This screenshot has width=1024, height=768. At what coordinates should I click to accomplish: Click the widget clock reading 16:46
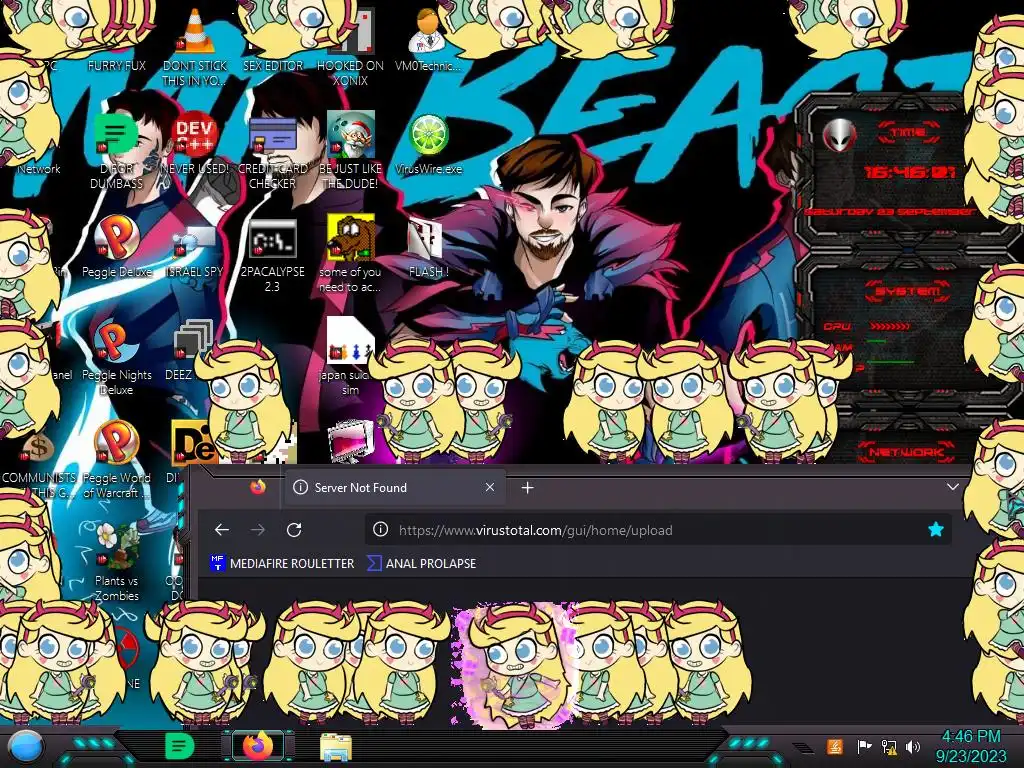(909, 172)
